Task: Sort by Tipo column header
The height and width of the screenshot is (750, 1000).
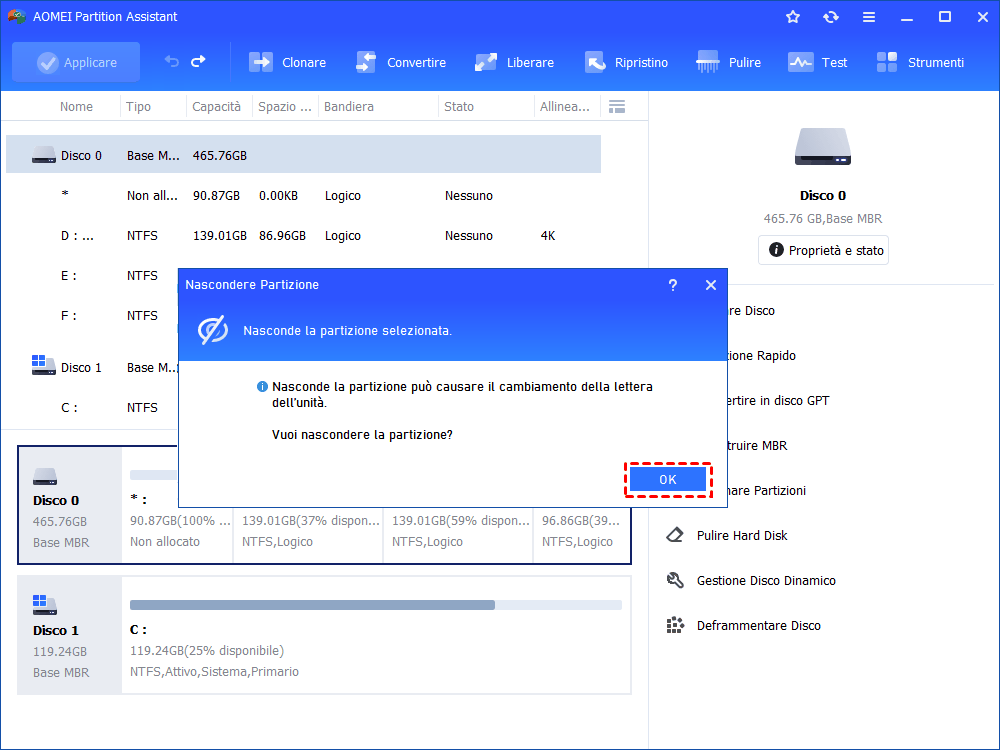Action: tap(138, 107)
